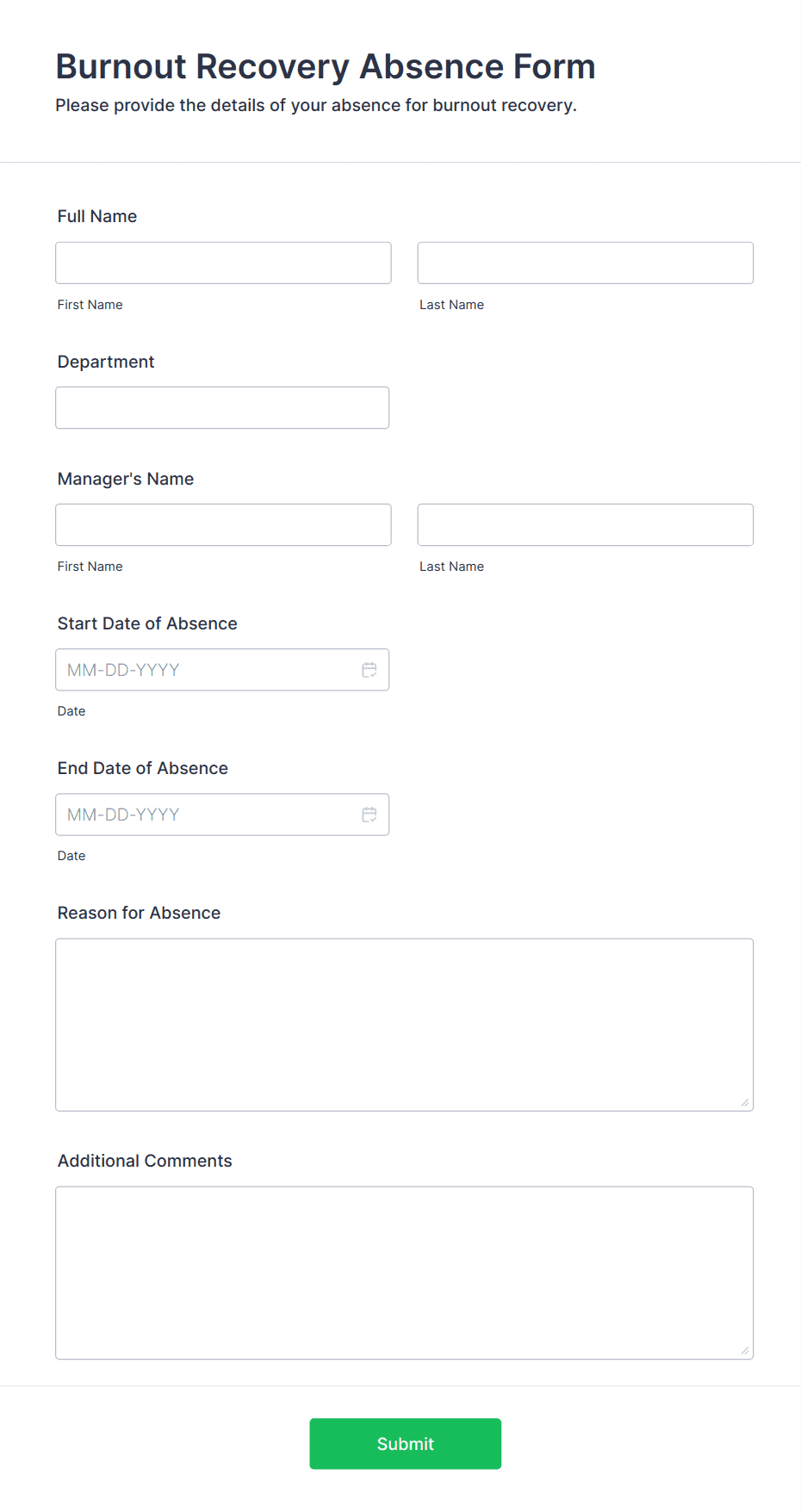The width and height of the screenshot is (801, 1512).
Task: Click into the Department text box
Action: coord(222,407)
